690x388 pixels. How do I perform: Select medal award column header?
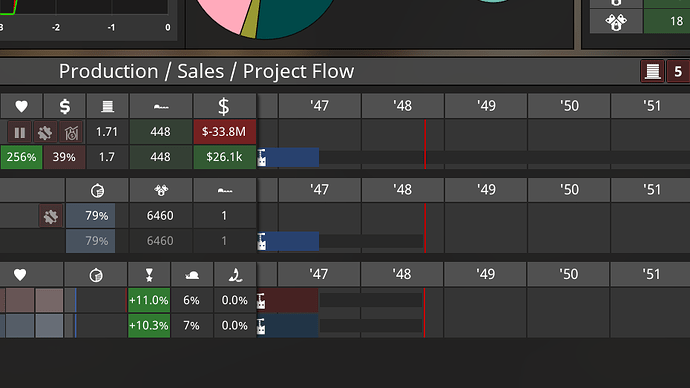coord(149,275)
